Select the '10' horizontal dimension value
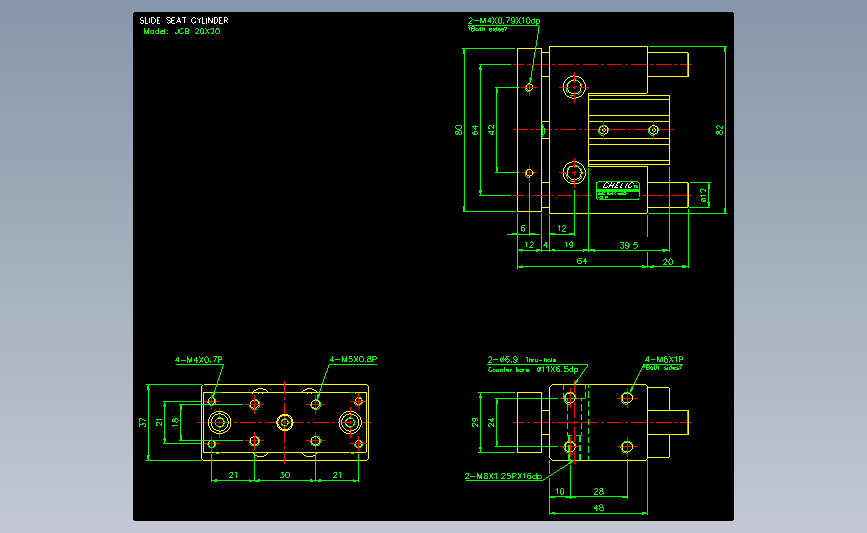 click(x=560, y=491)
